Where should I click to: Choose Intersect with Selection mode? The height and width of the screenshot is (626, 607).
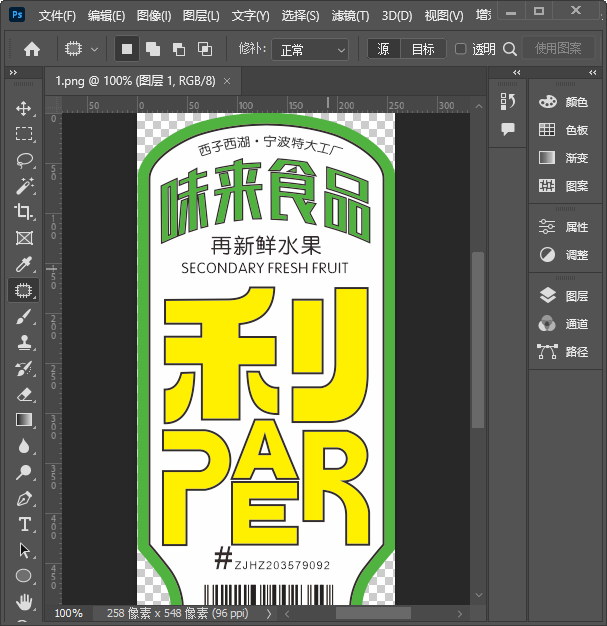205,49
